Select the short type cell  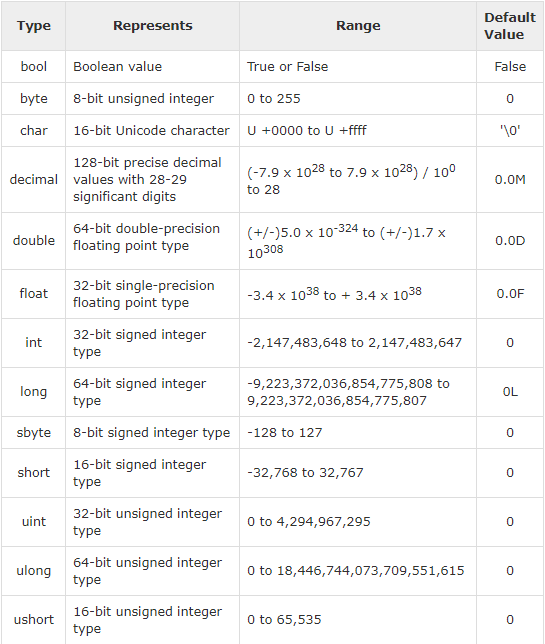[x=33, y=473]
